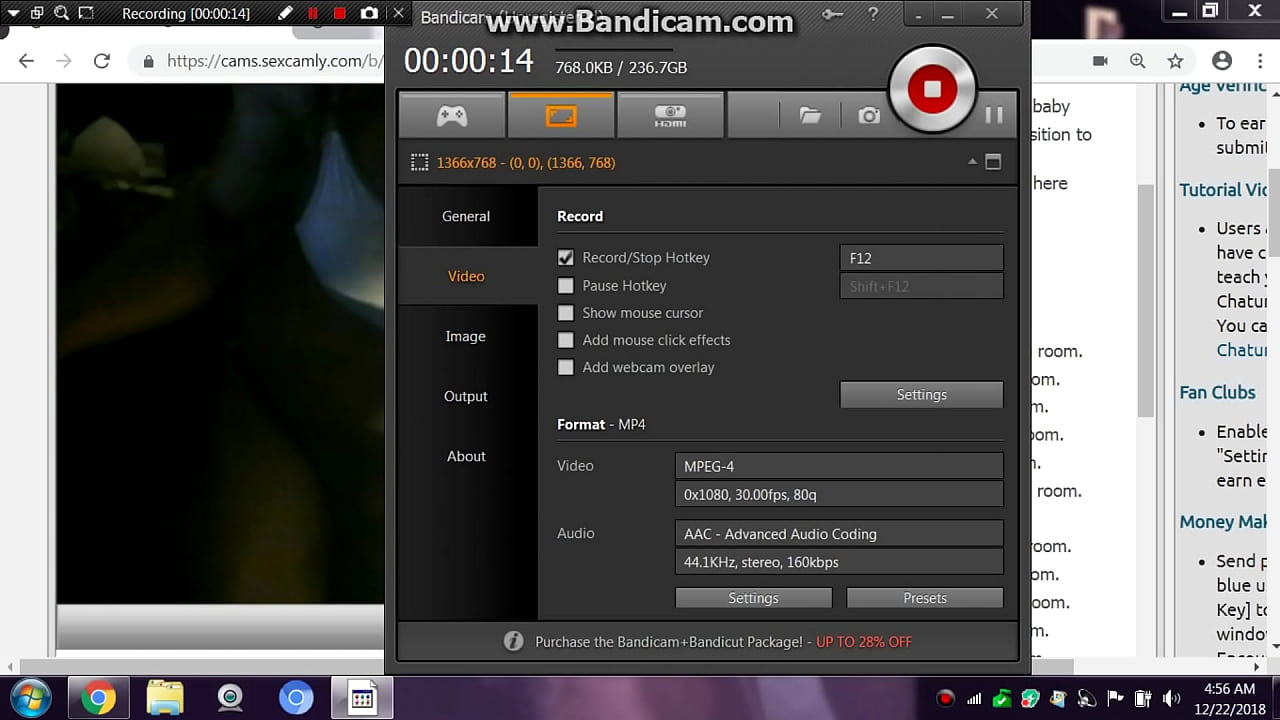1280x720 pixels.
Task: Select the screen recording mode icon
Action: coord(560,116)
